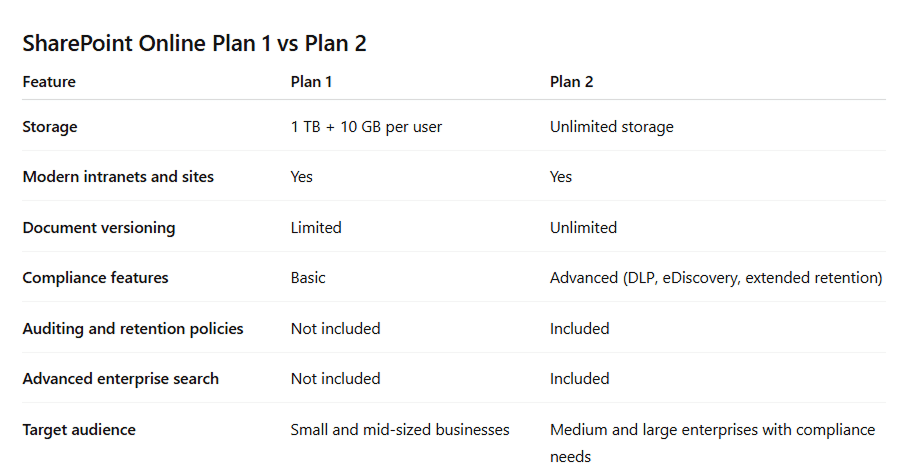904x476 pixels.
Task: Select the 'Compliance features' row label
Action: click(95, 278)
